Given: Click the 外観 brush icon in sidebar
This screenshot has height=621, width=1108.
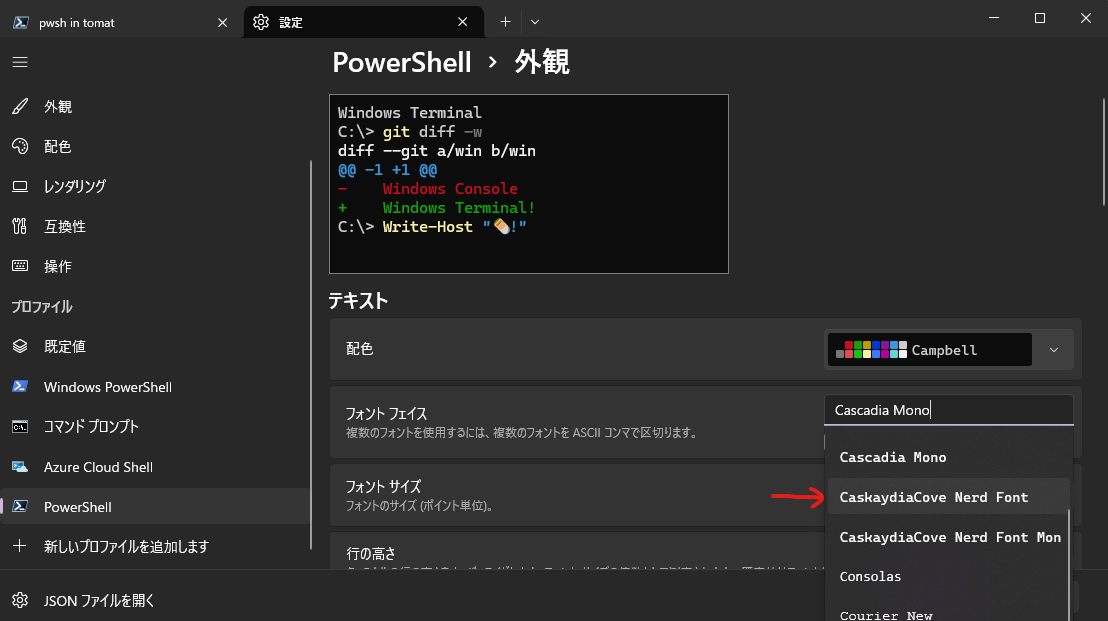Looking at the screenshot, I should click(x=20, y=107).
